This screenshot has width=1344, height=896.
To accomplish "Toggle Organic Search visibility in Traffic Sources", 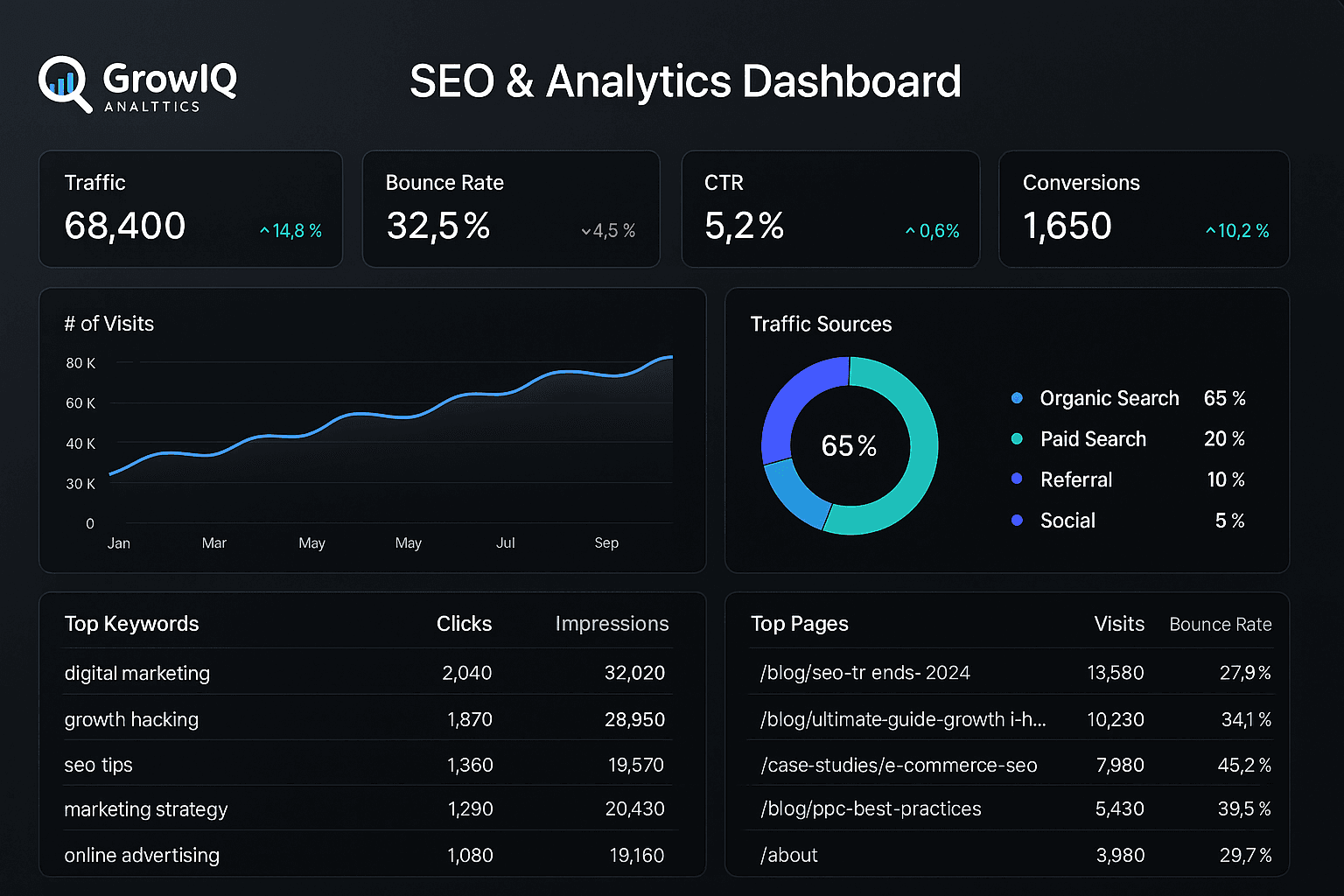I will (1109, 397).
